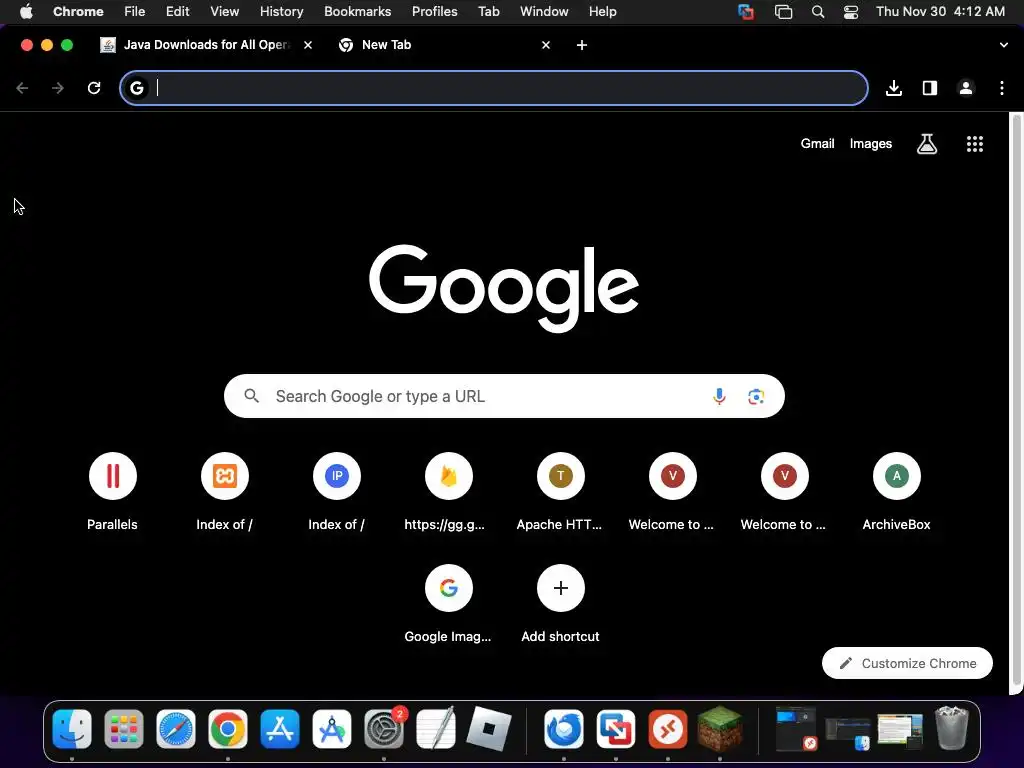Click the page vertical scrollbar
This screenshot has height=768, width=1024.
1016,402
